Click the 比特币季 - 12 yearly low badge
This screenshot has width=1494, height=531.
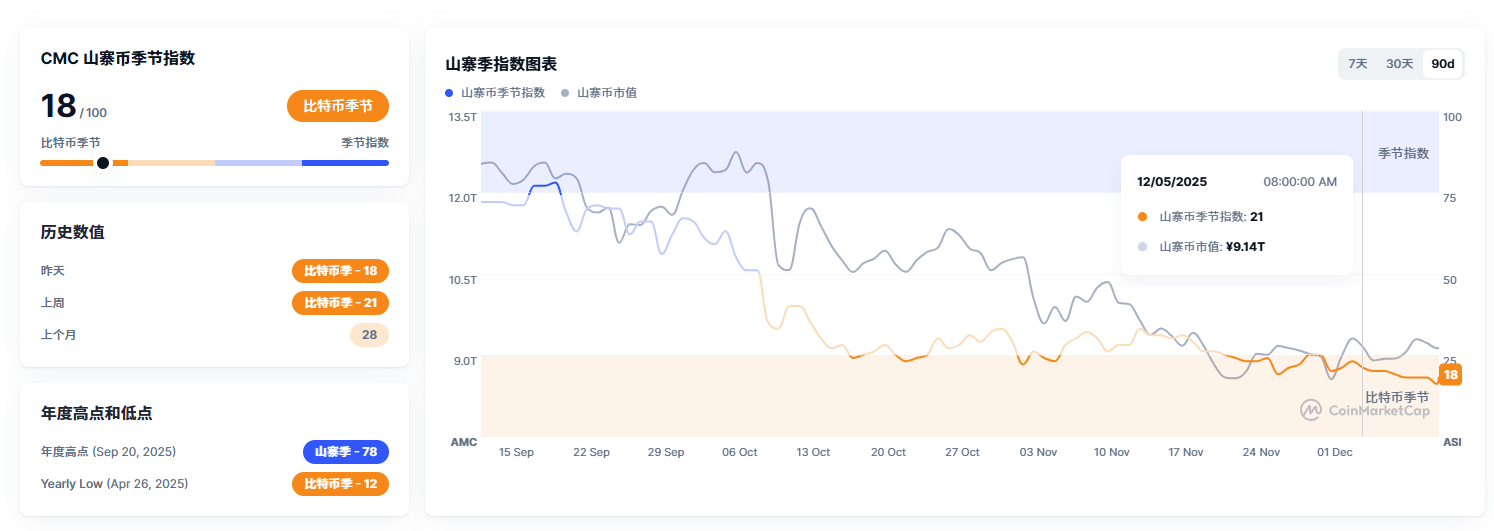(340, 484)
